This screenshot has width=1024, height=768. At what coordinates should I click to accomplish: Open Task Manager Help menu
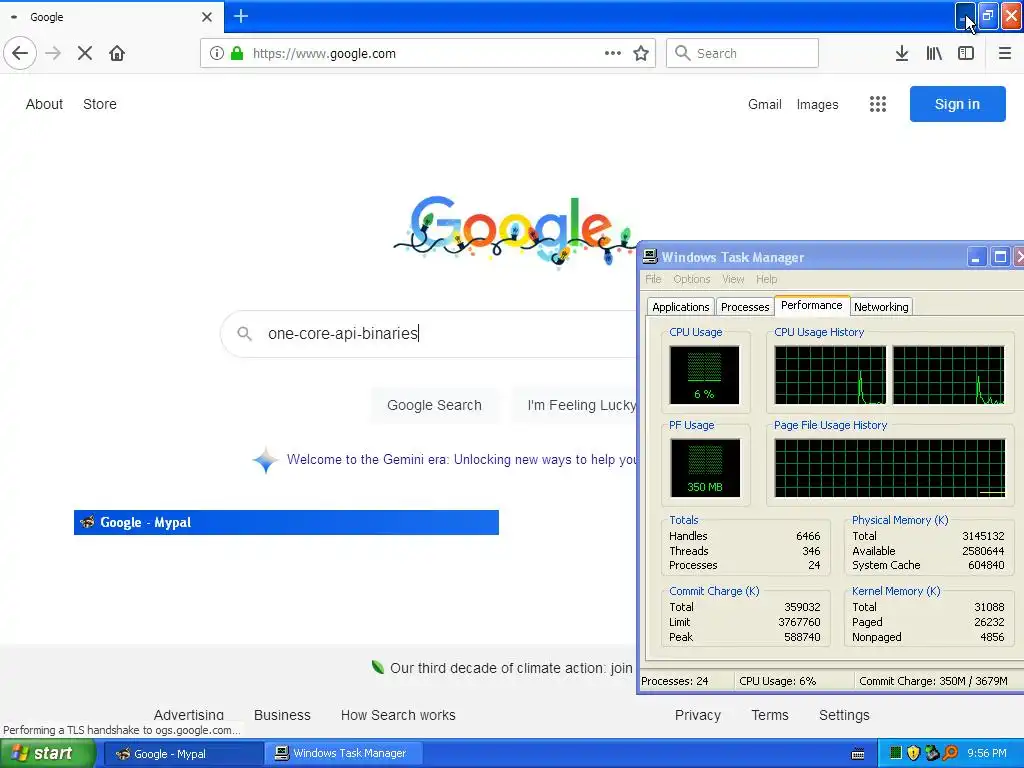(767, 280)
